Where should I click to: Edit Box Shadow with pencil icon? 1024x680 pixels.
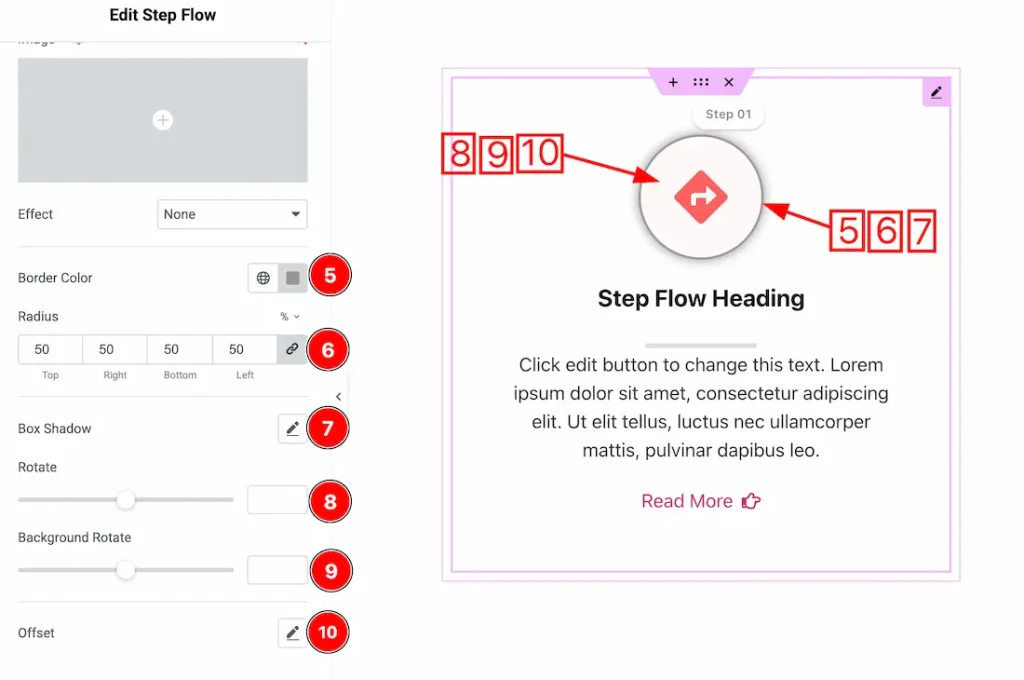(292, 429)
